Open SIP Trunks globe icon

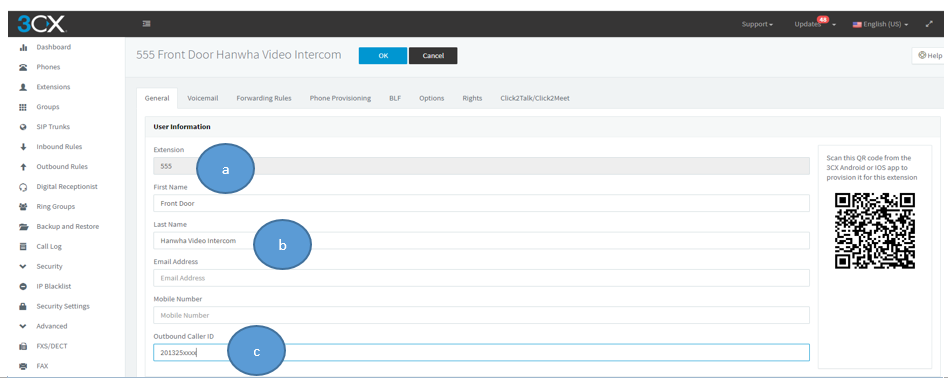pos(24,127)
